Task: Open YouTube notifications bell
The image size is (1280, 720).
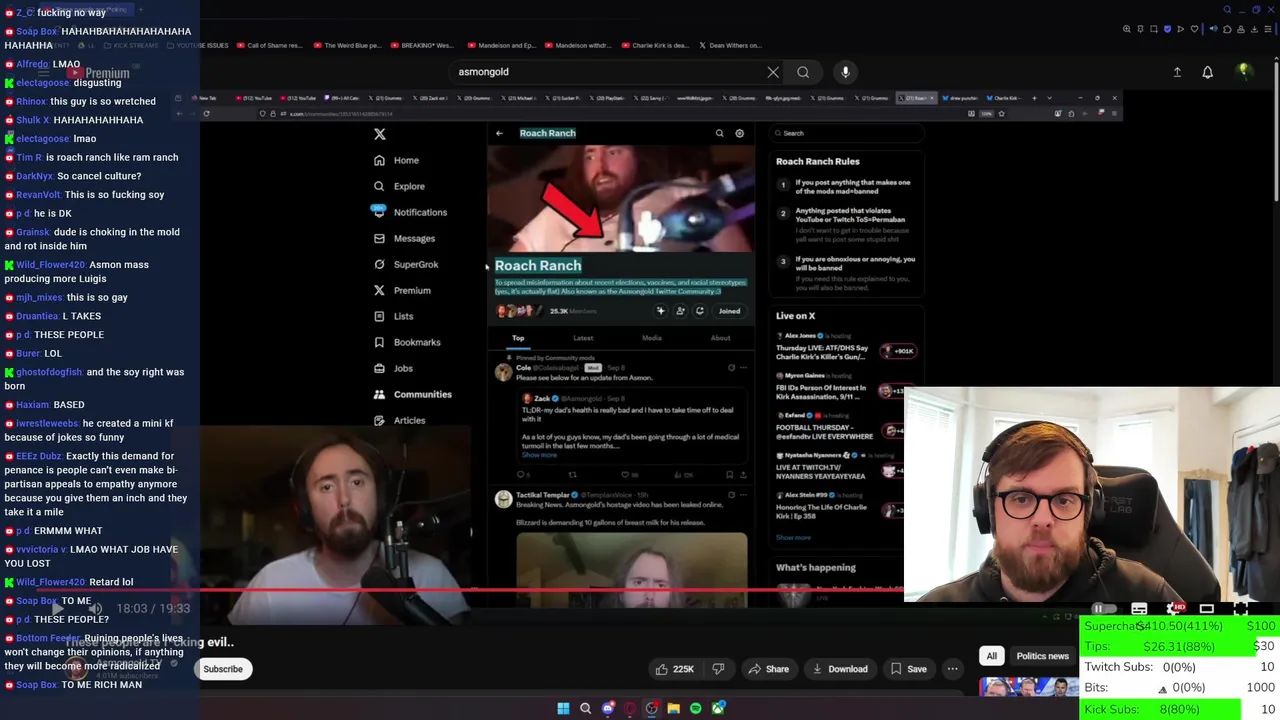Action: 1207,72
